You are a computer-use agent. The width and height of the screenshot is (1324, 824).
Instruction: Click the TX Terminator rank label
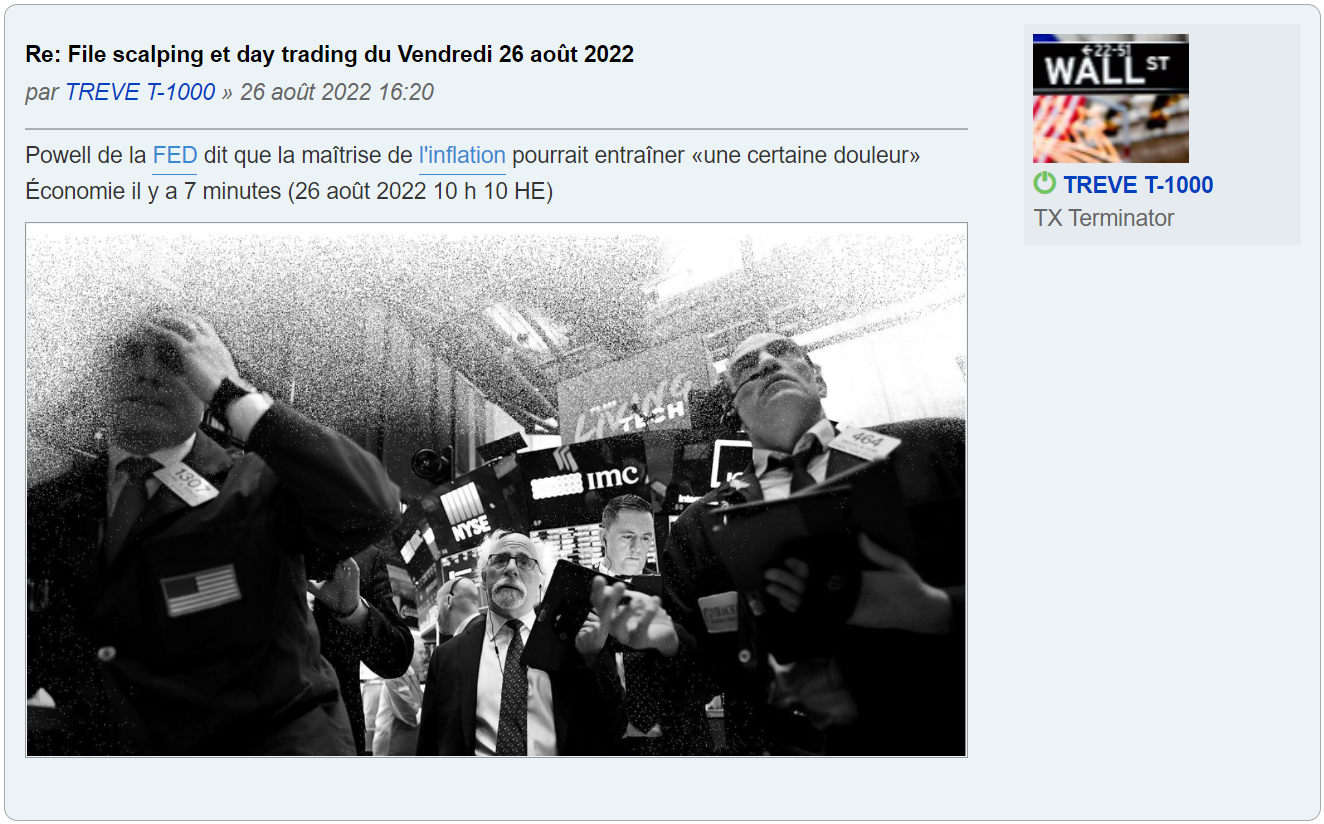pos(1104,218)
